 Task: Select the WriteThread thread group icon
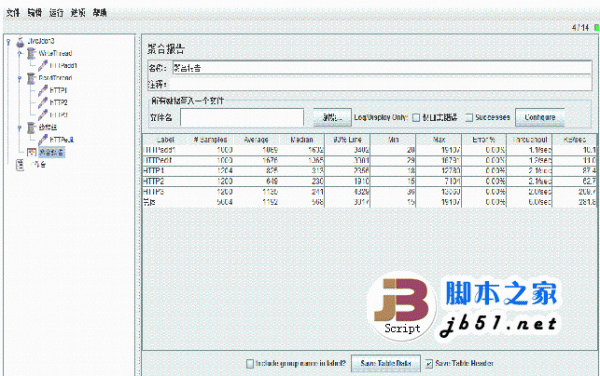(31, 54)
